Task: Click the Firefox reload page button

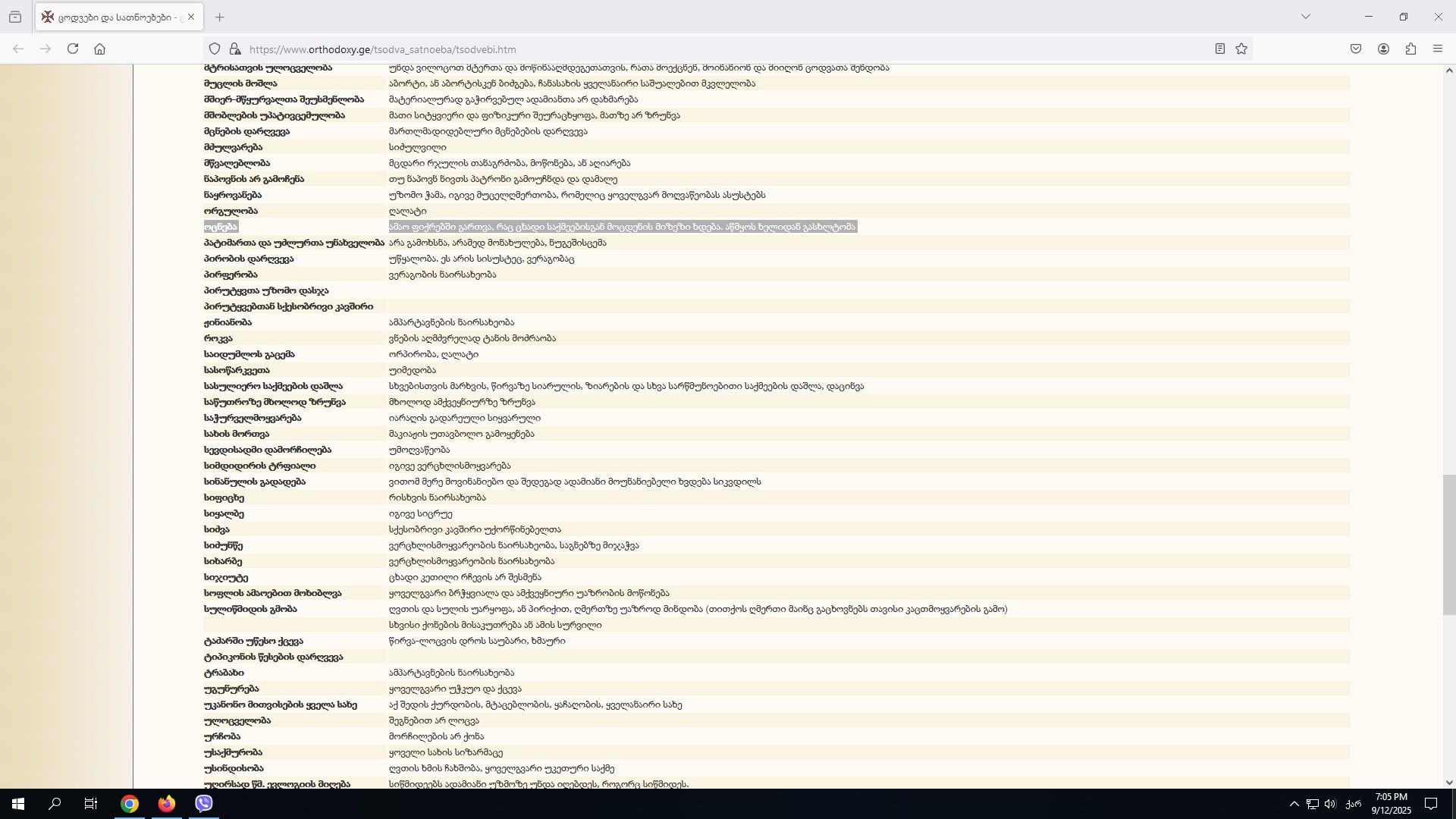Action: (x=73, y=49)
